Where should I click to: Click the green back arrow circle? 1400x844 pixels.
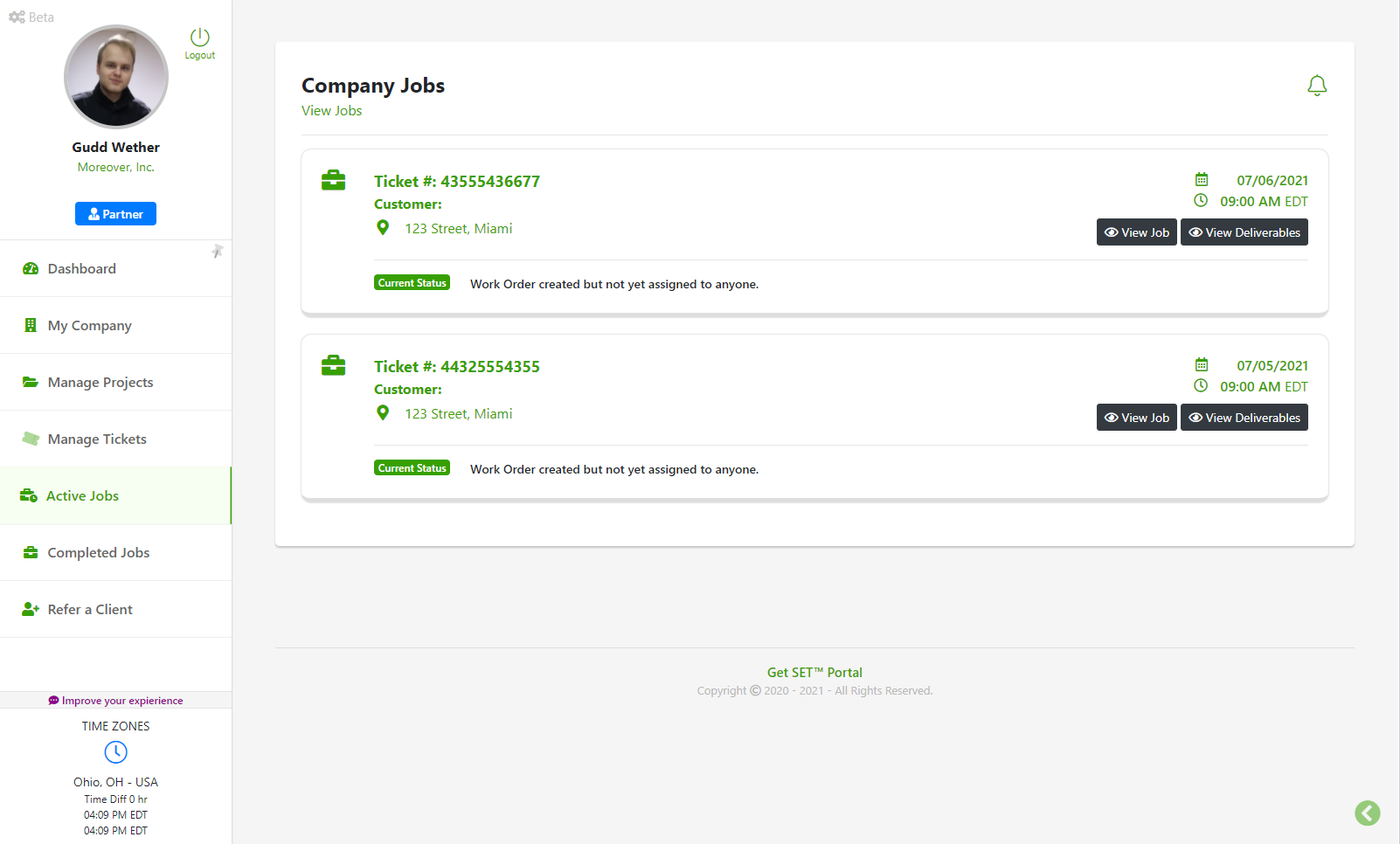tap(1367, 813)
